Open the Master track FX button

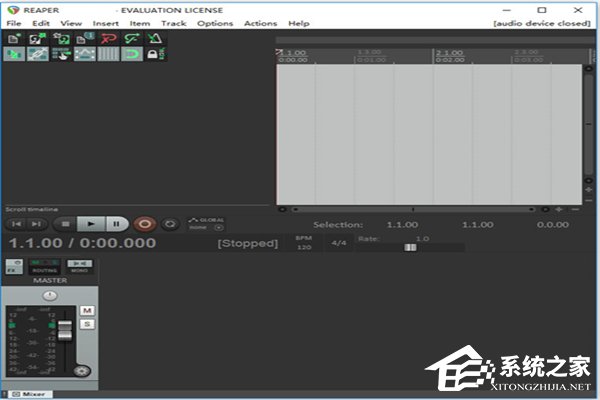point(14,266)
